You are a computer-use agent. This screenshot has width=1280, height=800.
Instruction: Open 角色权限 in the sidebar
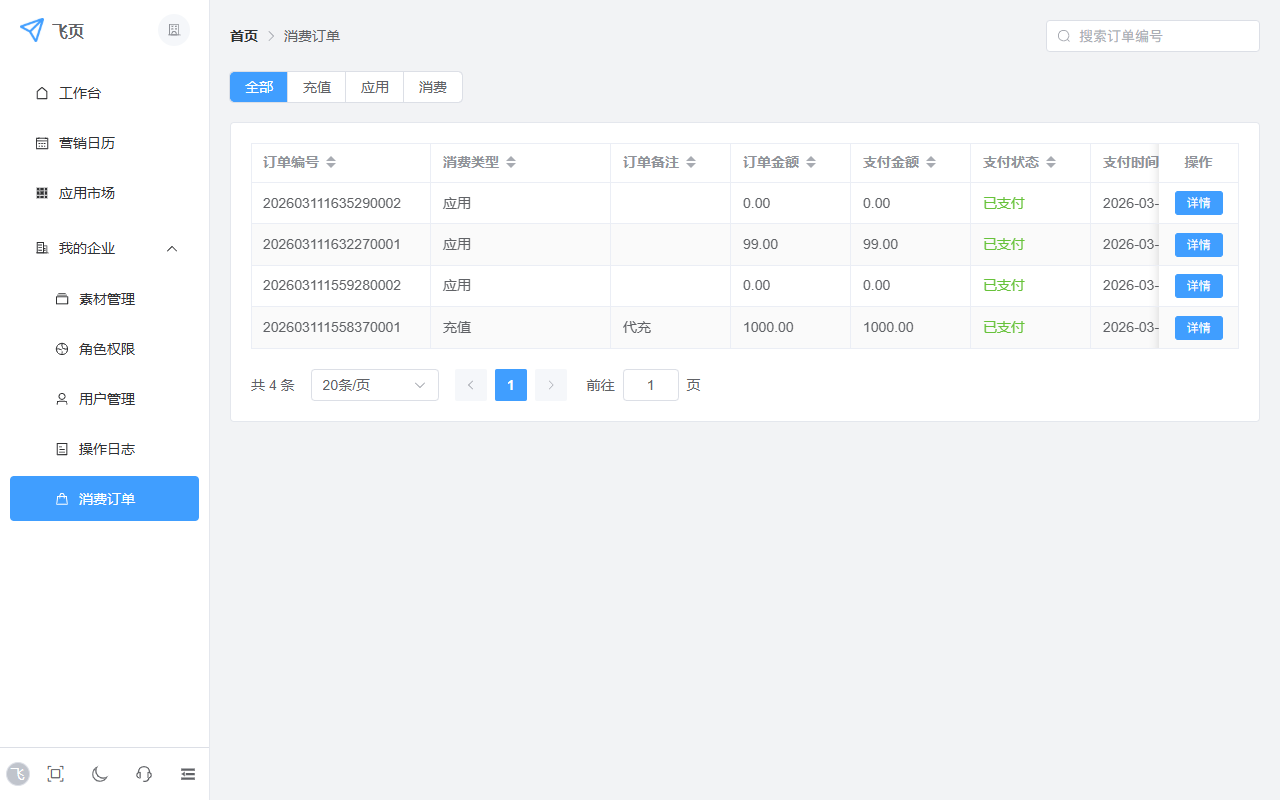(x=107, y=349)
